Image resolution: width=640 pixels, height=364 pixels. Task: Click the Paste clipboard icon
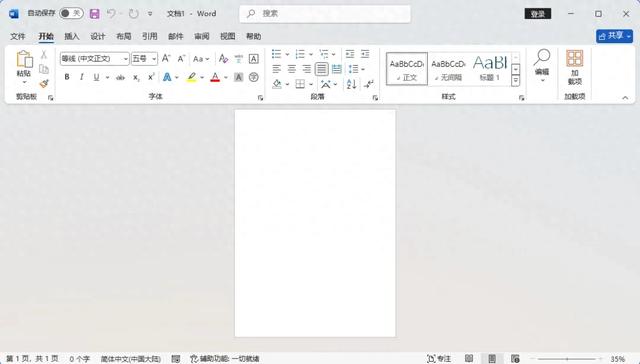pyautogui.click(x=24, y=59)
